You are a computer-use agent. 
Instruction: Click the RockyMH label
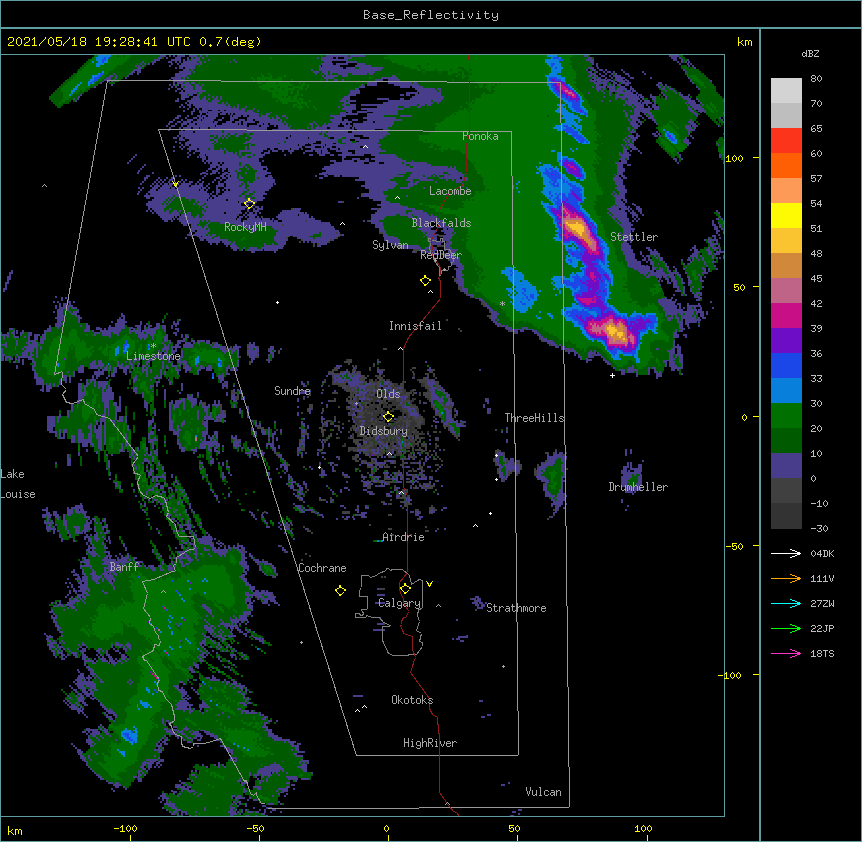tap(245, 227)
